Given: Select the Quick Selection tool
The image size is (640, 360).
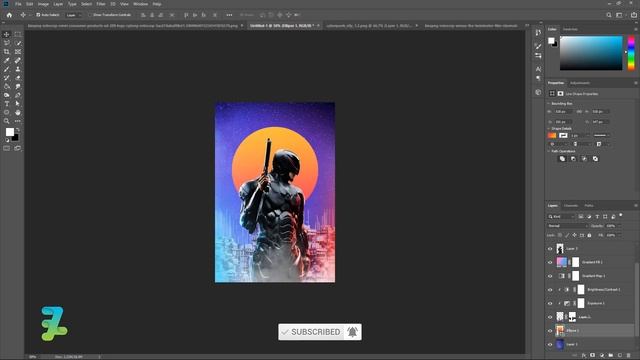Looking at the screenshot, I should pos(18,43).
